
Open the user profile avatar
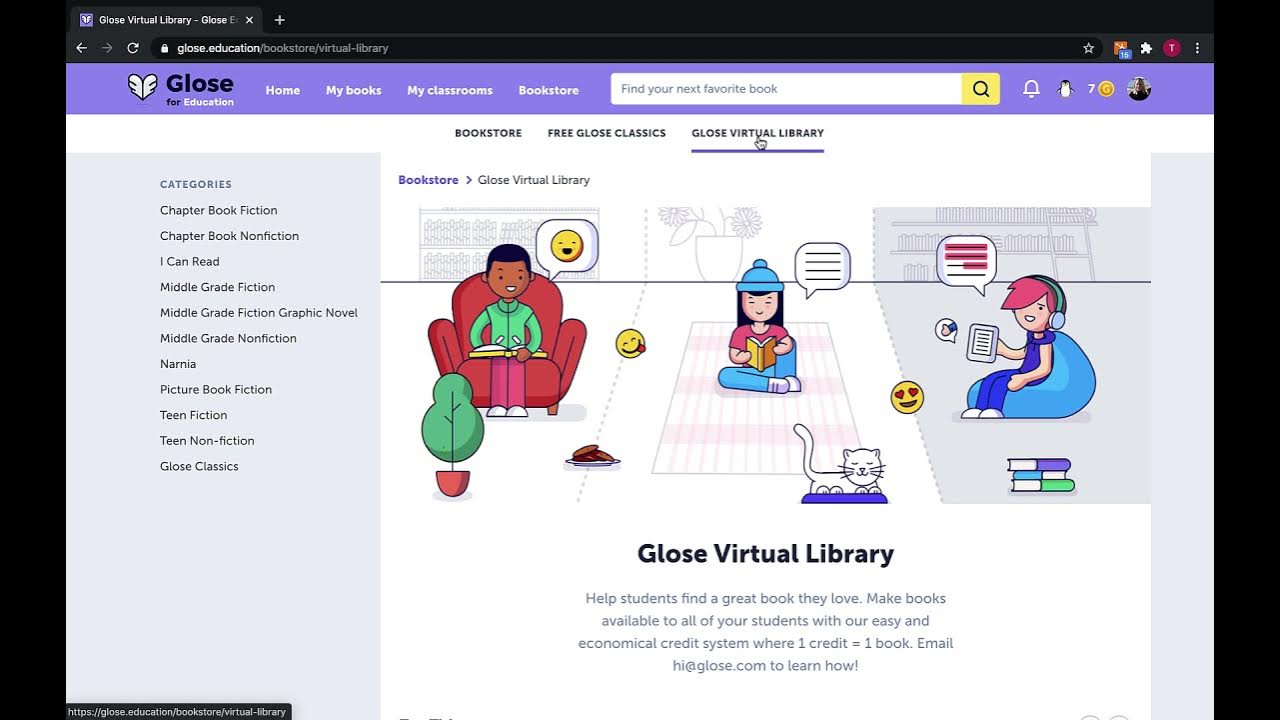1139,89
